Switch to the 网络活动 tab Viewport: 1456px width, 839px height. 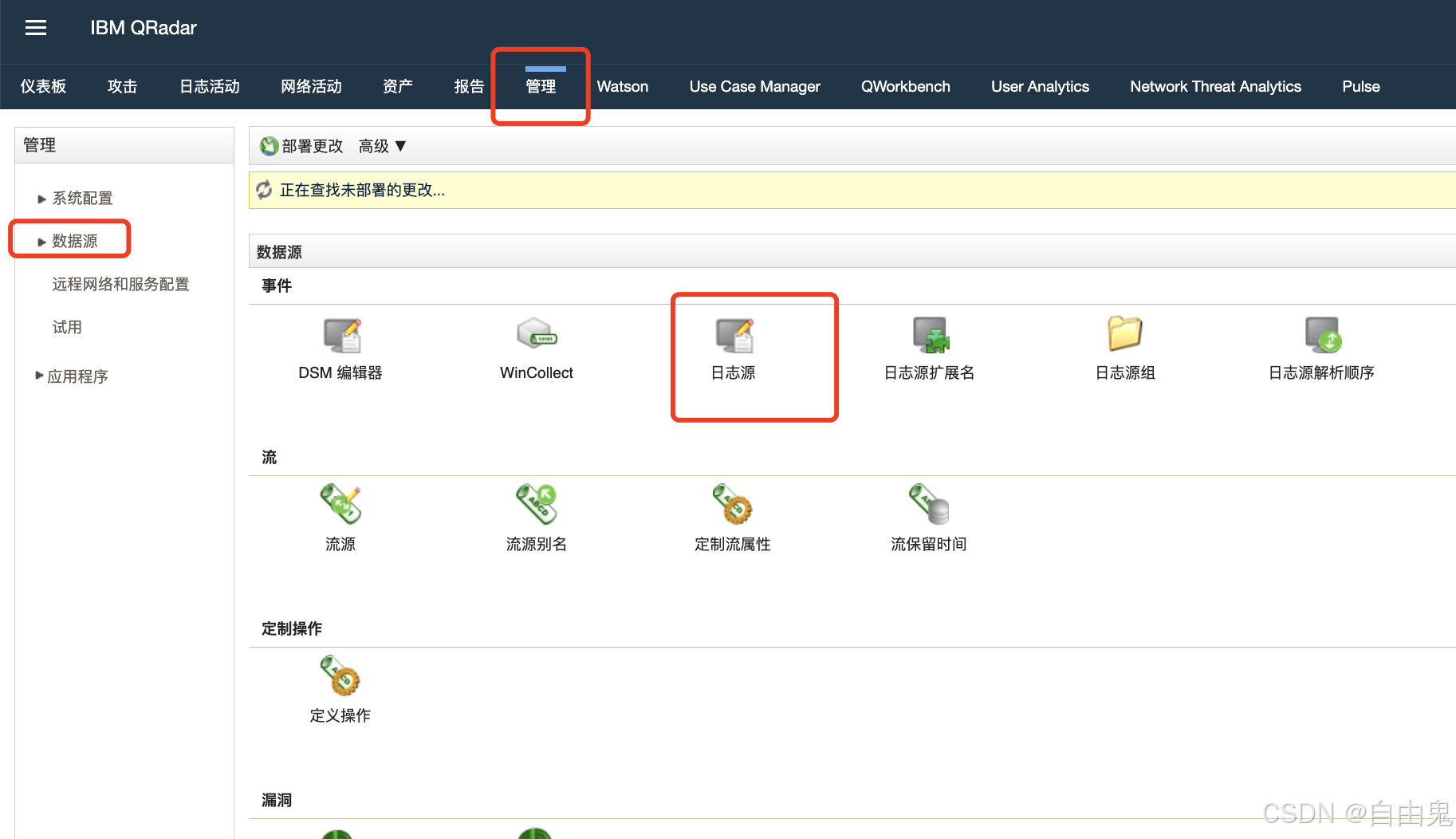(311, 86)
